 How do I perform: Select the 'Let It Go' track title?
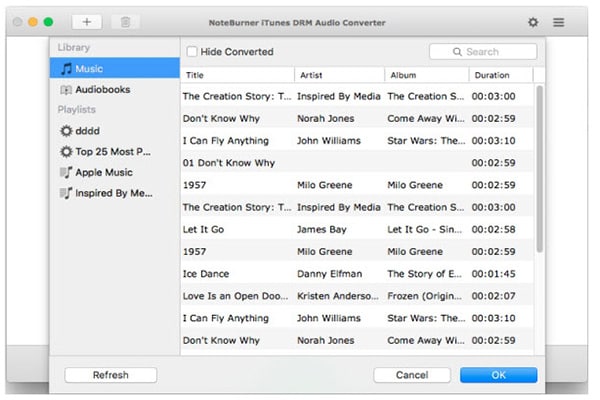[x=203, y=230]
